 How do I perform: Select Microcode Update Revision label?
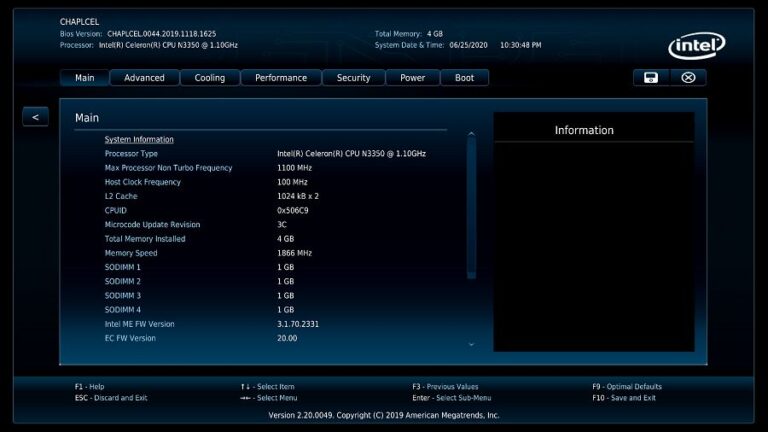152,225
